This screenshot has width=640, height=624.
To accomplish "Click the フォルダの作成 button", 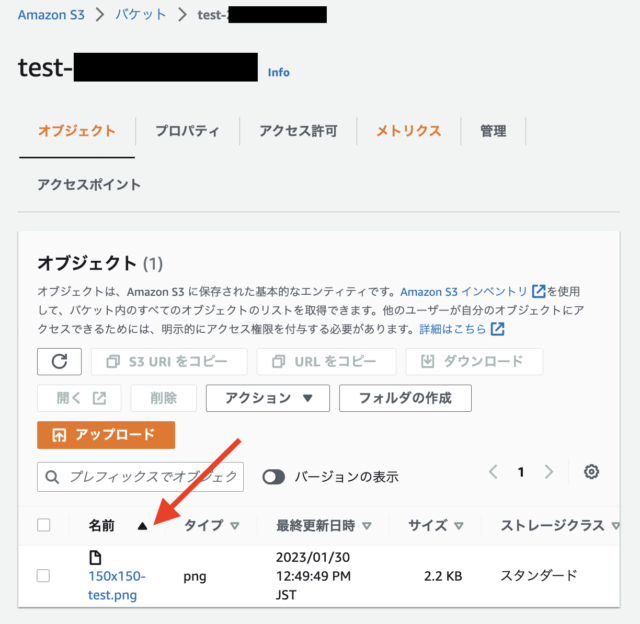I will 405,398.
